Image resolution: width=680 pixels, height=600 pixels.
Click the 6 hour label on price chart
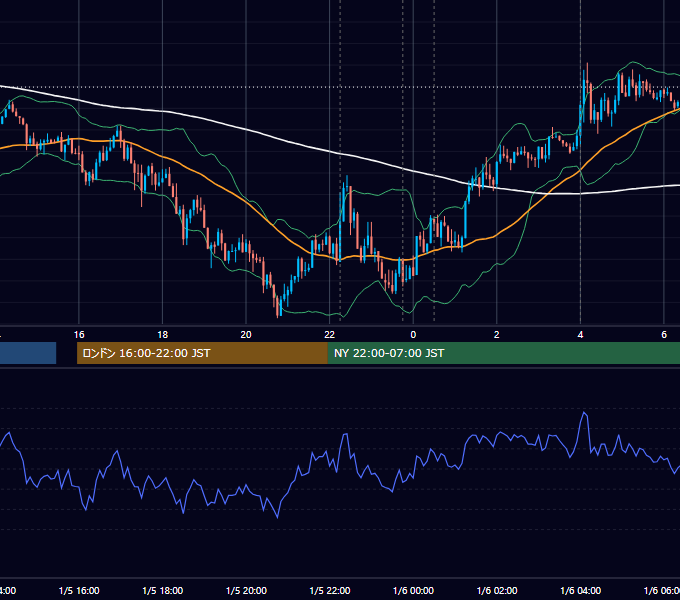[664, 335]
